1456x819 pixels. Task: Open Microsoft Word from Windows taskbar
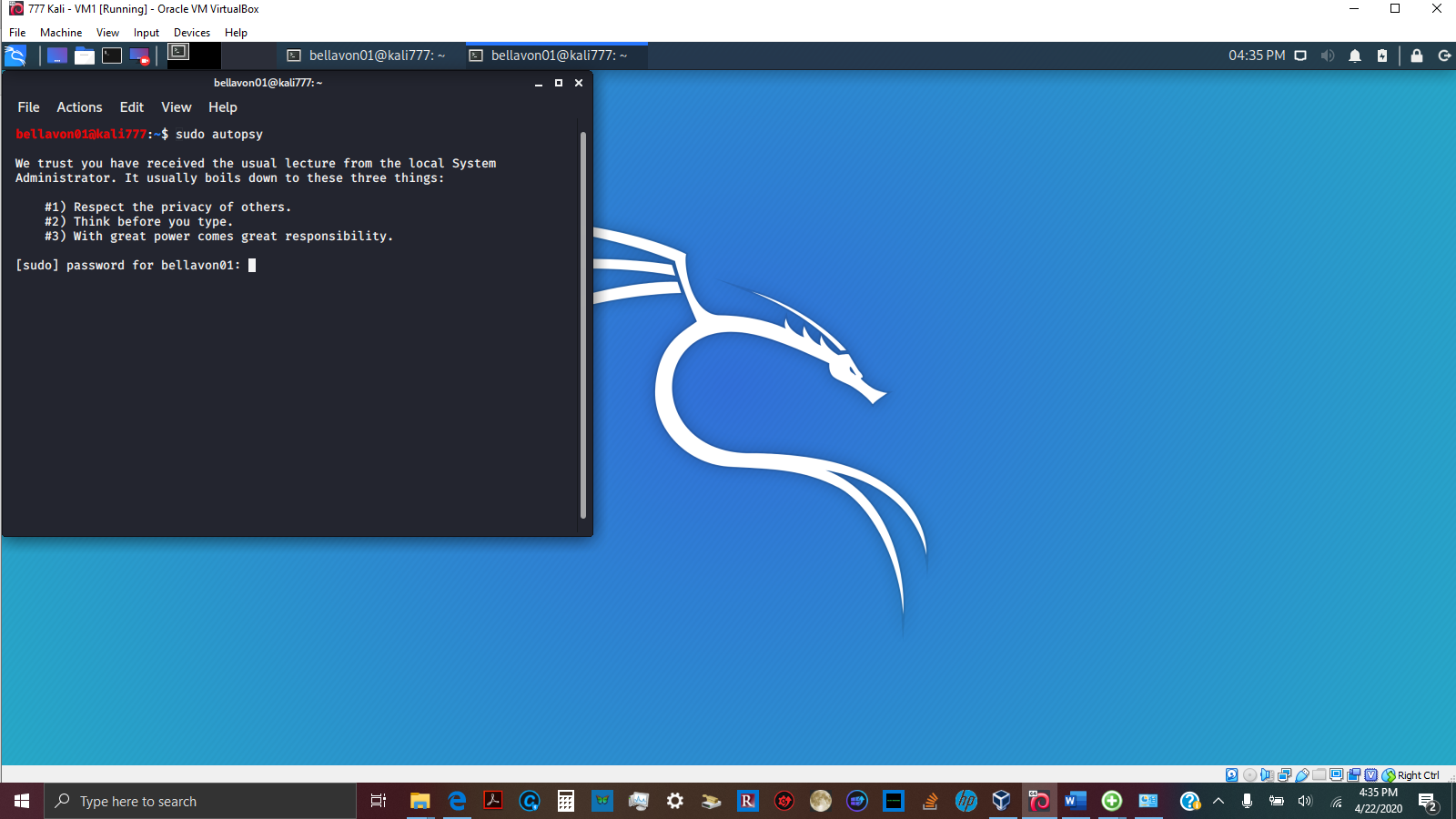tap(1076, 801)
